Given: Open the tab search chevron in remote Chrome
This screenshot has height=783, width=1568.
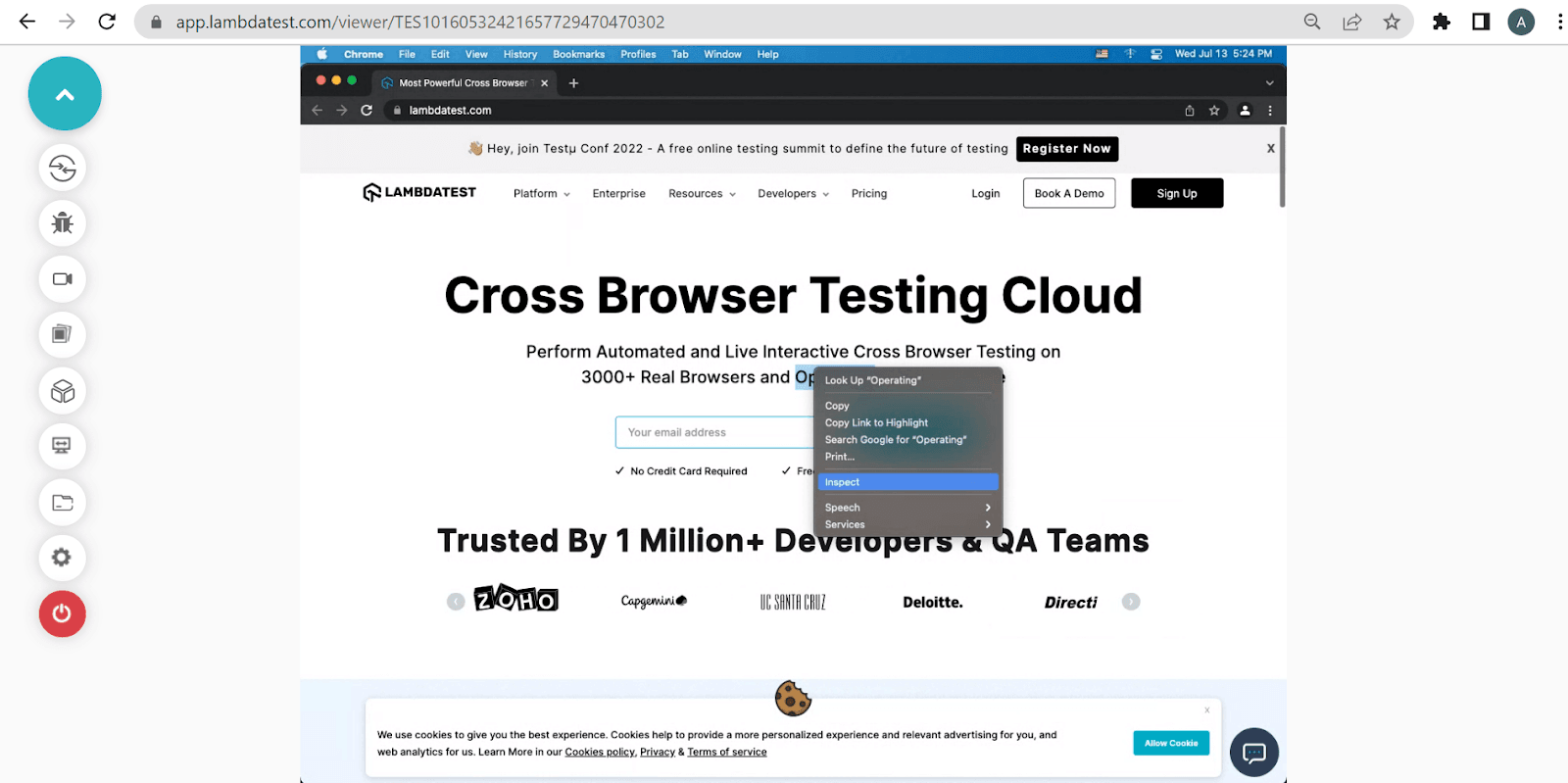Looking at the screenshot, I should pyautogui.click(x=1270, y=83).
